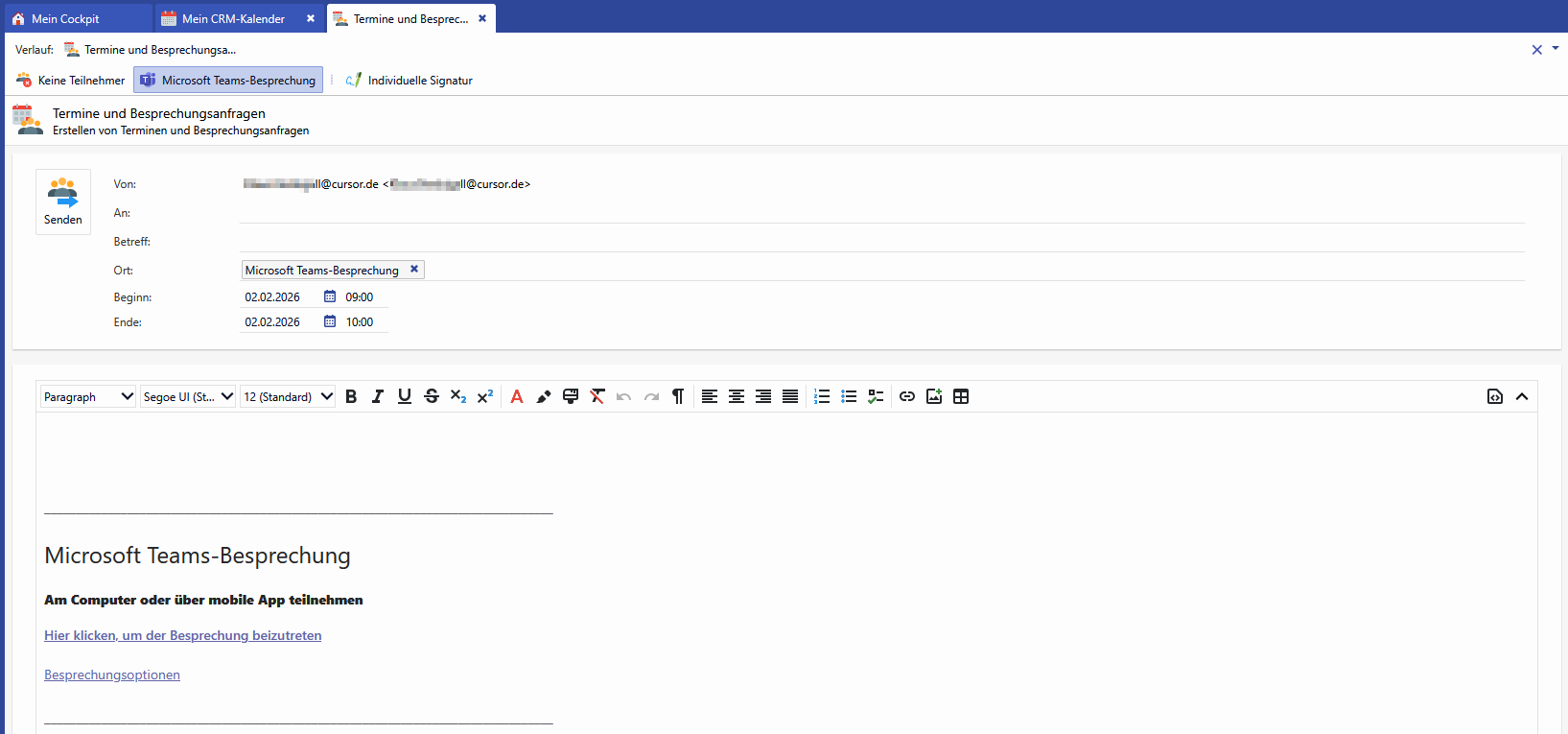Open the Beginn date calendar picker
Image resolution: width=1568 pixels, height=734 pixels.
click(330, 296)
